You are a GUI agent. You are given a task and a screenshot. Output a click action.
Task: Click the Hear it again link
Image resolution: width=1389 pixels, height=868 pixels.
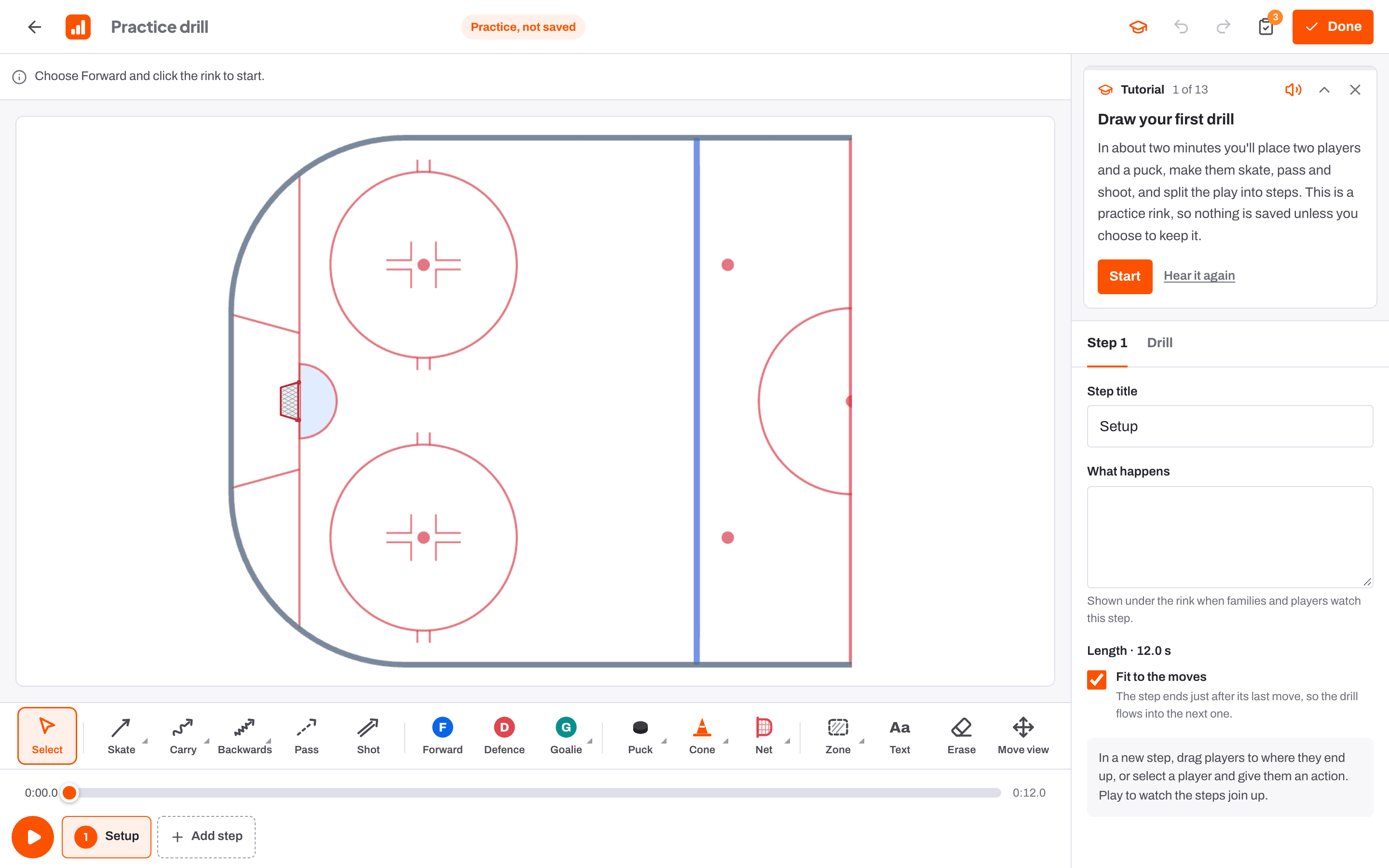tap(1198, 275)
